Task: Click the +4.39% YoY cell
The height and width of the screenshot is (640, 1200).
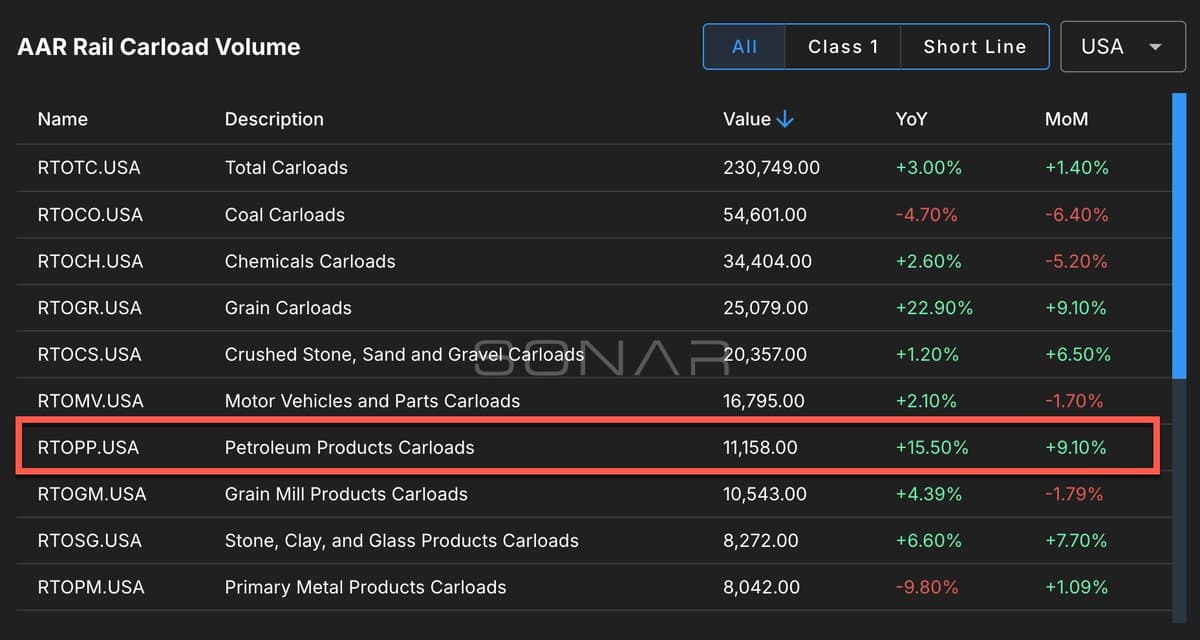Action: tap(929, 494)
